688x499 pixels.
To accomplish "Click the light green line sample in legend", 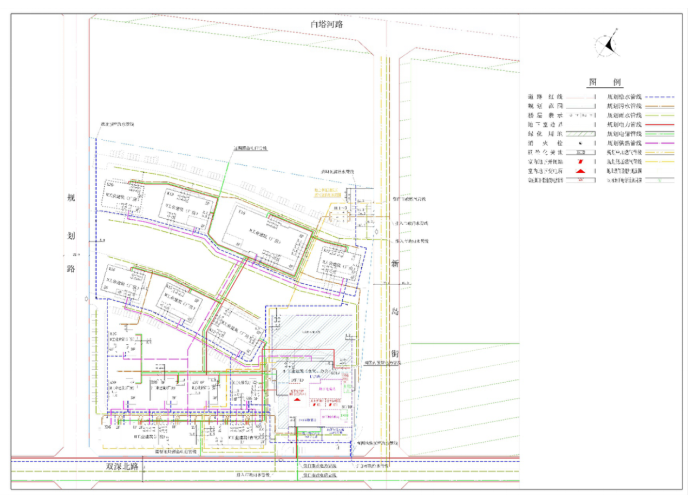I will point(659,134).
